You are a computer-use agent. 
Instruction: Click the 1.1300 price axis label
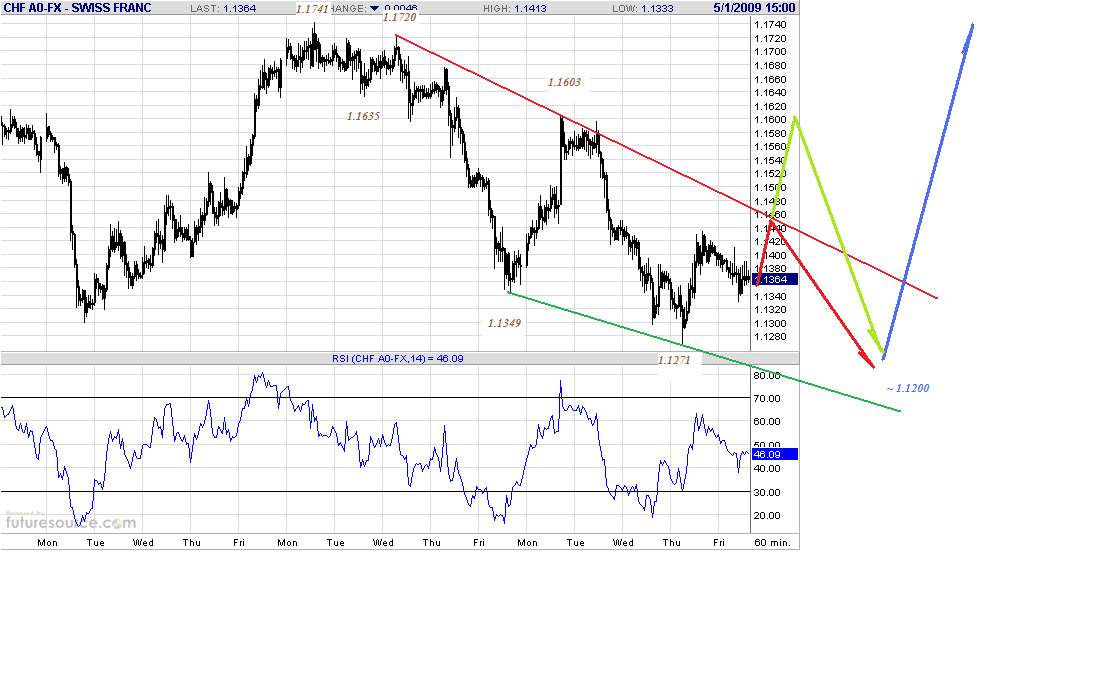[770, 324]
